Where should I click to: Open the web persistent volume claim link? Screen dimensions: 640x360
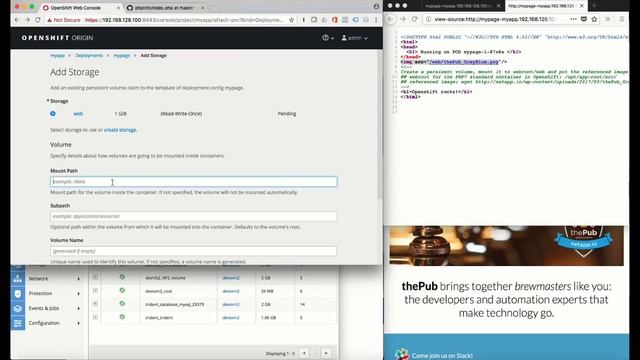point(78,113)
